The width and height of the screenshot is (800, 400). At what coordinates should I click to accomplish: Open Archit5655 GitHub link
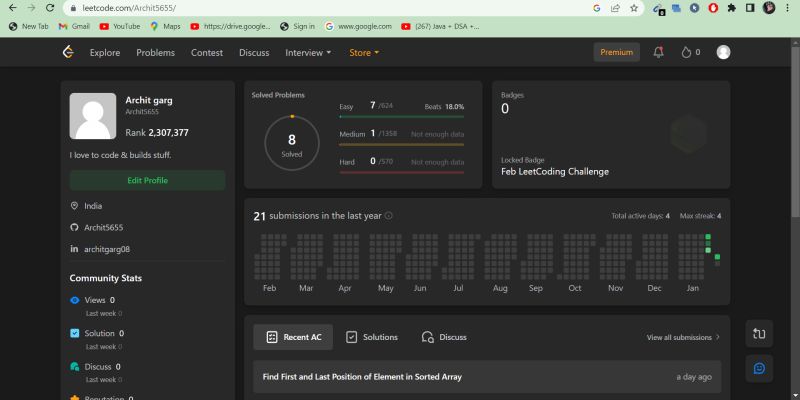point(104,228)
